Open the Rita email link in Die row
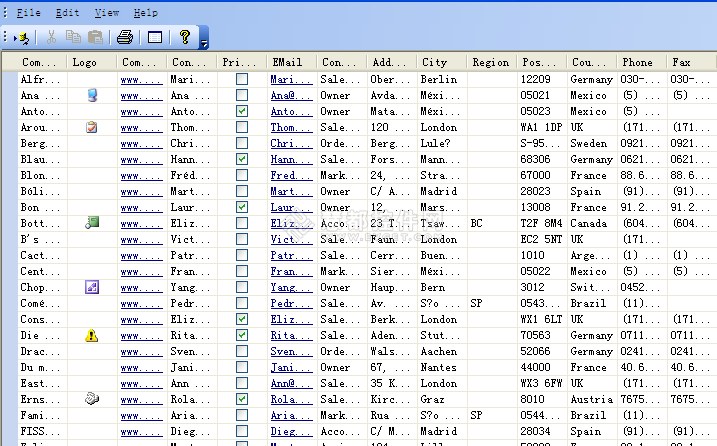The height and width of the screenshot is (446, 717). 291,336
